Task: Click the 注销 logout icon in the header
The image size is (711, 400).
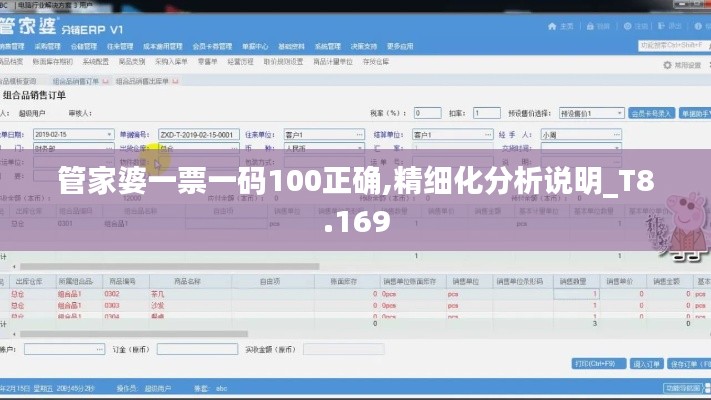Action: (628, 26)
